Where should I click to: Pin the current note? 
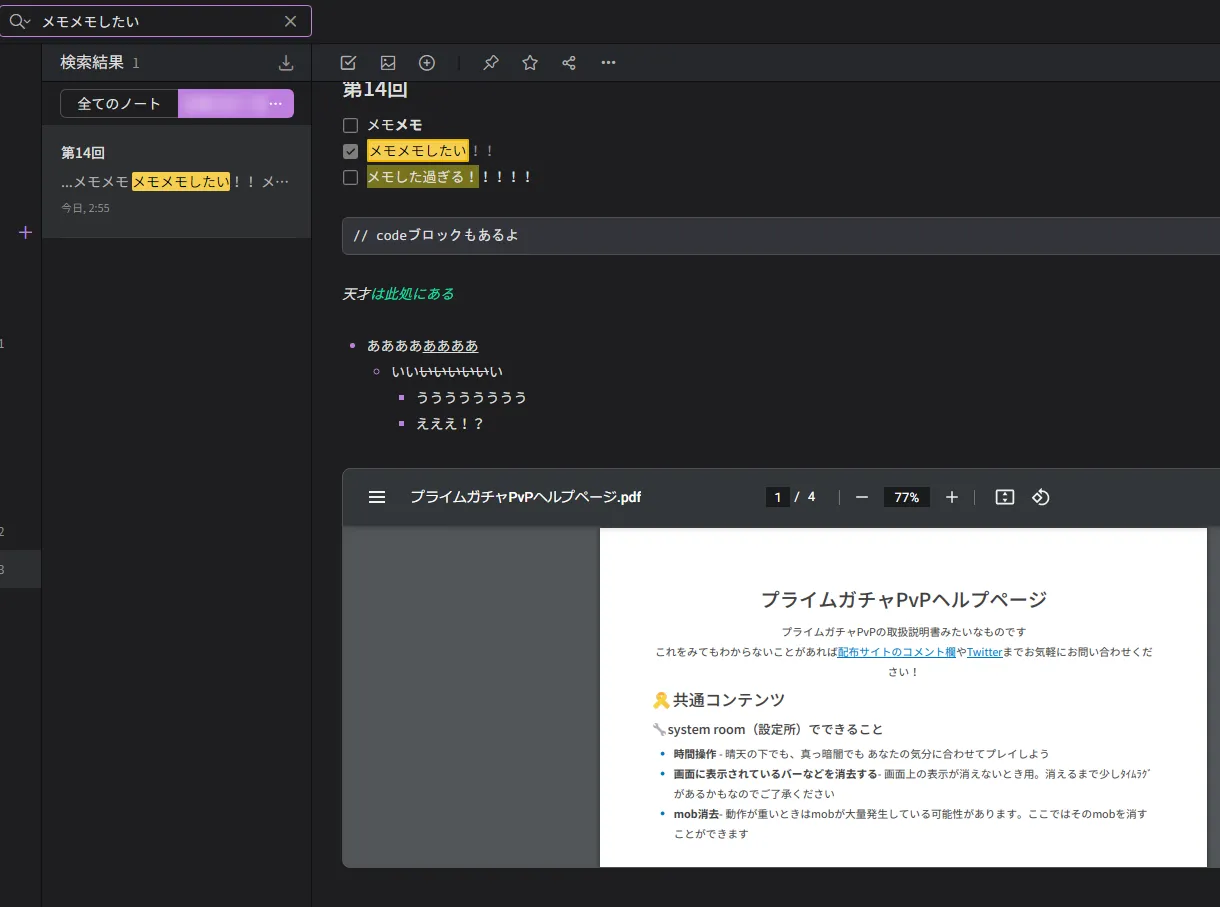(x=490, y=63)
